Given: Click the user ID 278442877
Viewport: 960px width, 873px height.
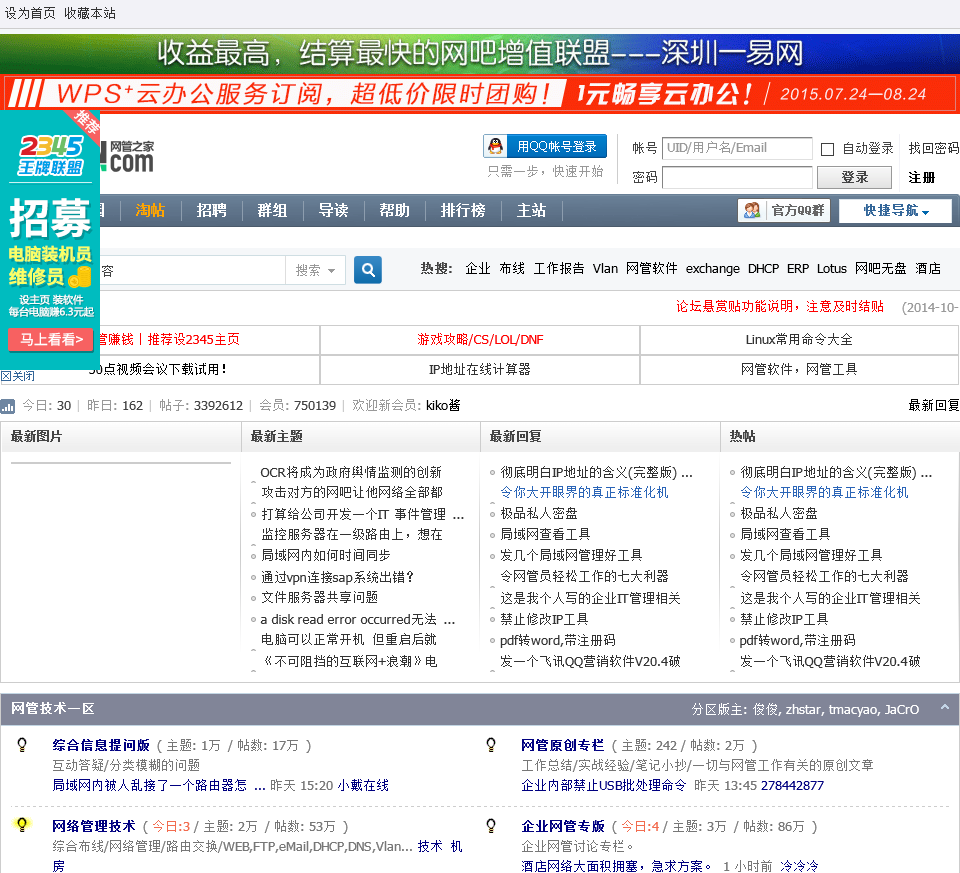Looking at the screenshot, I should pyautogui.click(x=792, y=785).
